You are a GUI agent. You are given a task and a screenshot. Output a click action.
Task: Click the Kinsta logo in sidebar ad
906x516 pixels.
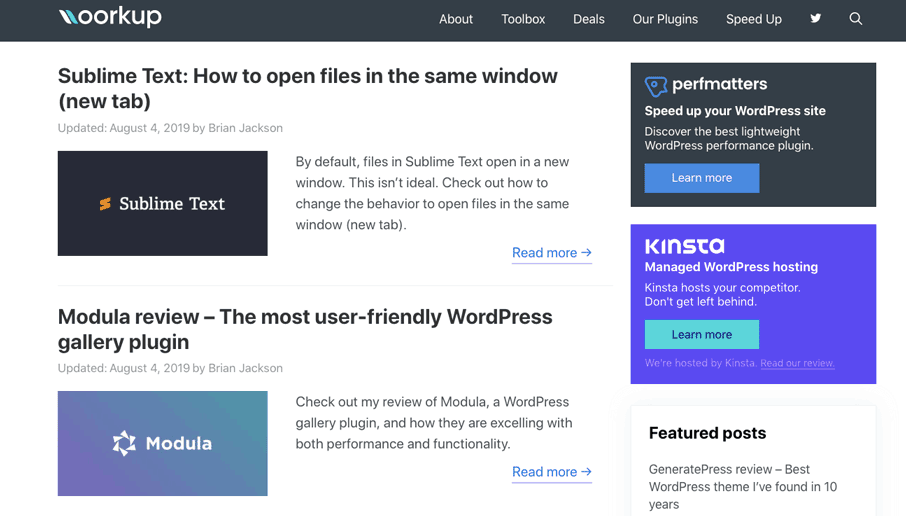click(685, 246)
